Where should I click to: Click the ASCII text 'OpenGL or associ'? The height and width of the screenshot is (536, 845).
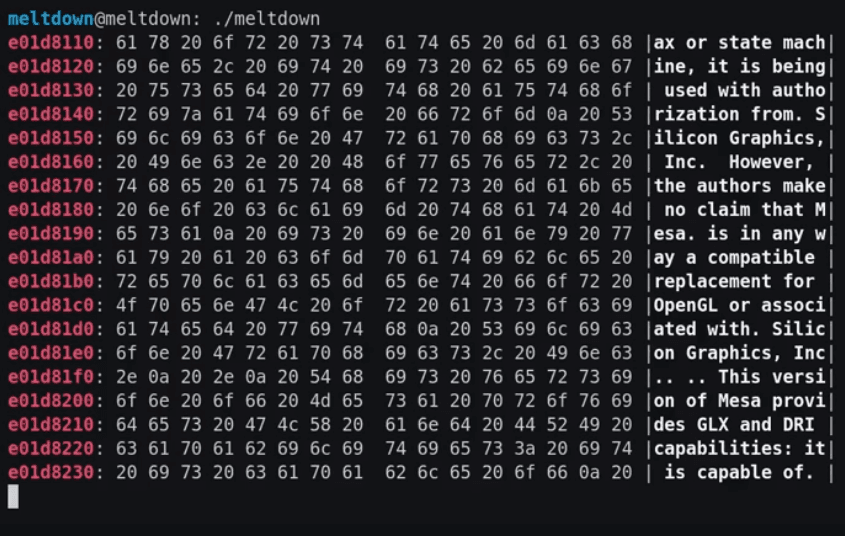click(x=739, y=305)
